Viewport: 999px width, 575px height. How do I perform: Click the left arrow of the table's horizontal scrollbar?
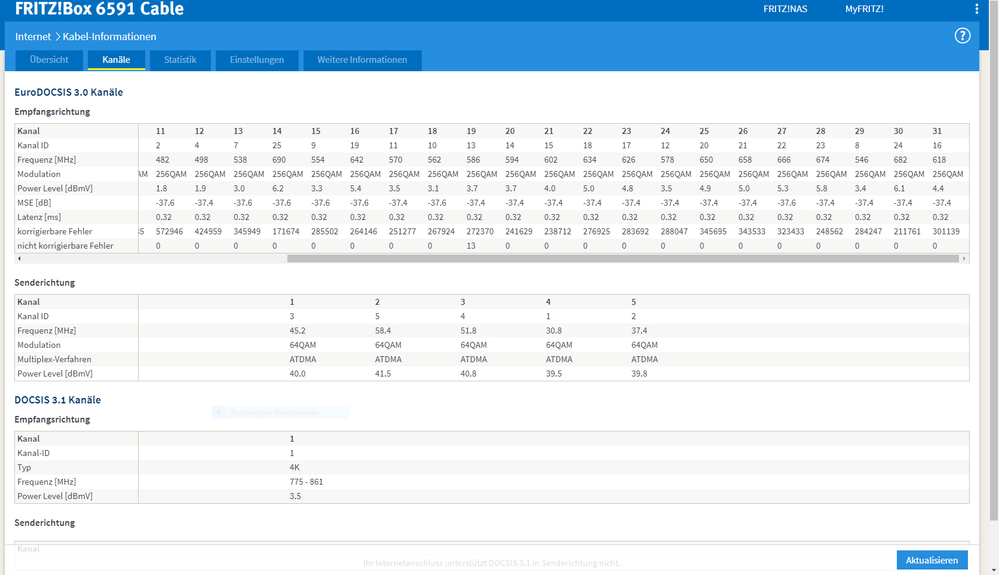[19, 259]
